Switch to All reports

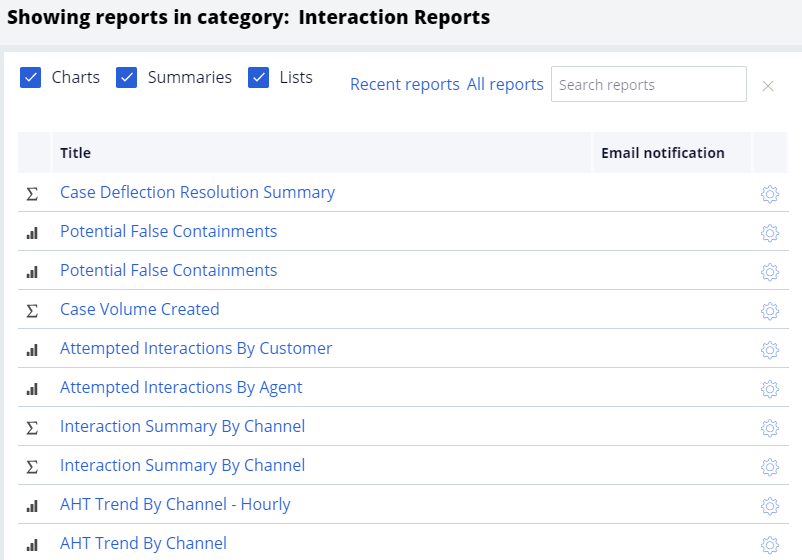pos(505,85)
